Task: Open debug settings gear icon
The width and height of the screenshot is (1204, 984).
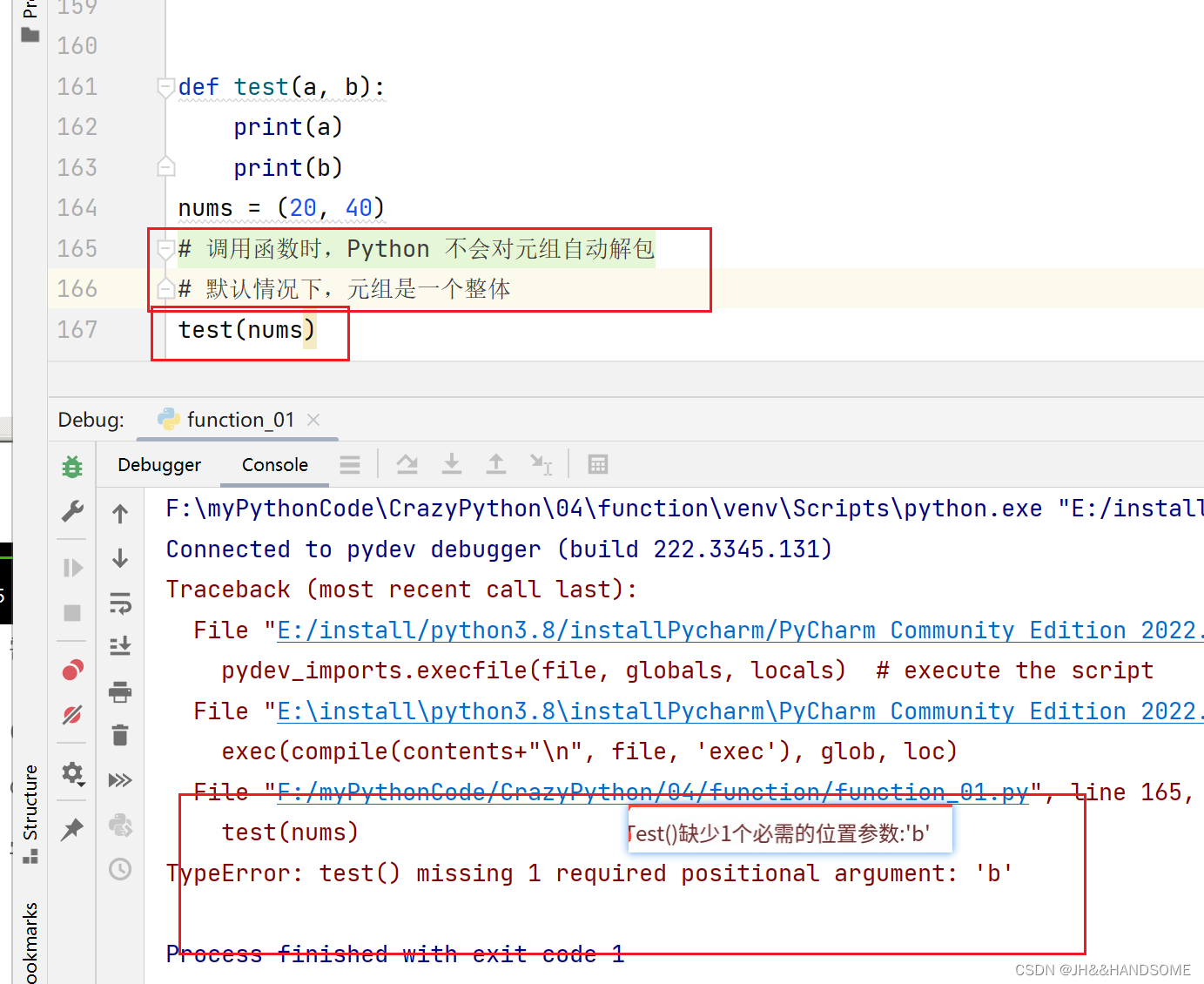Action: pyautogui.click(x=72, y=773)
